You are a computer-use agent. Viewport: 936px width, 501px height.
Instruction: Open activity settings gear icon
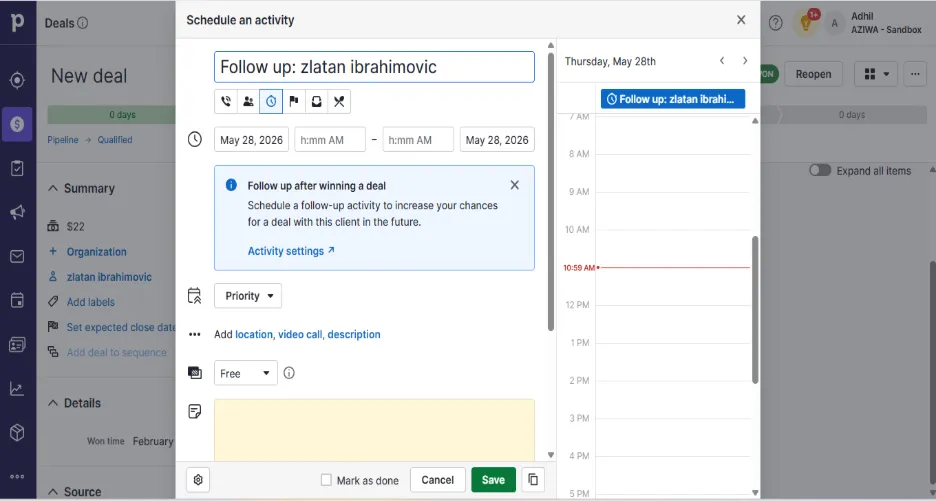(198, 480)
